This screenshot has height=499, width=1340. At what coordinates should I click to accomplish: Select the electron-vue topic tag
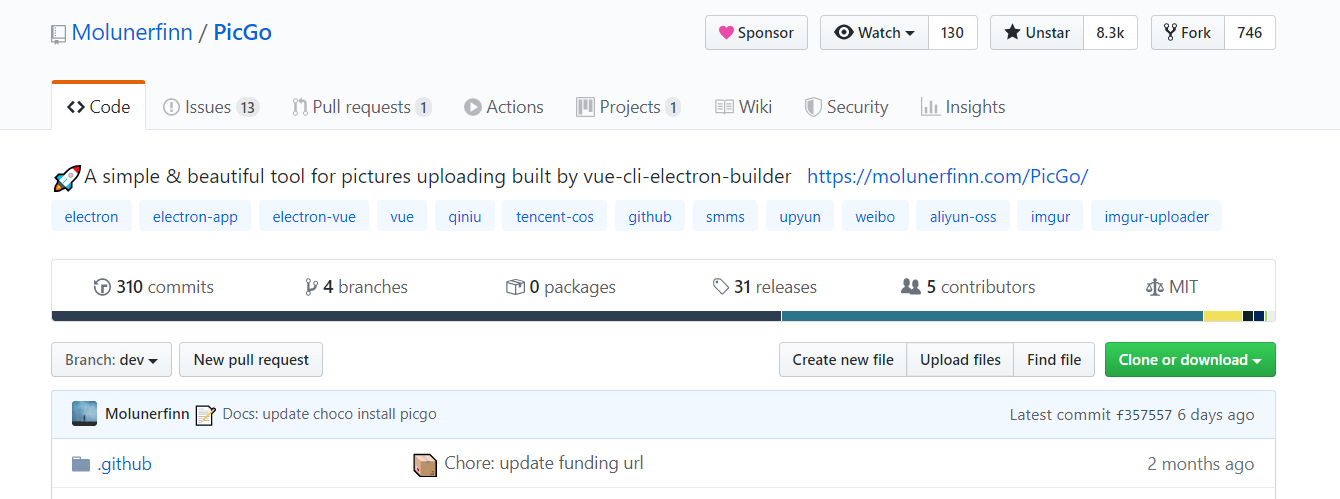click(x=314, y=217)
